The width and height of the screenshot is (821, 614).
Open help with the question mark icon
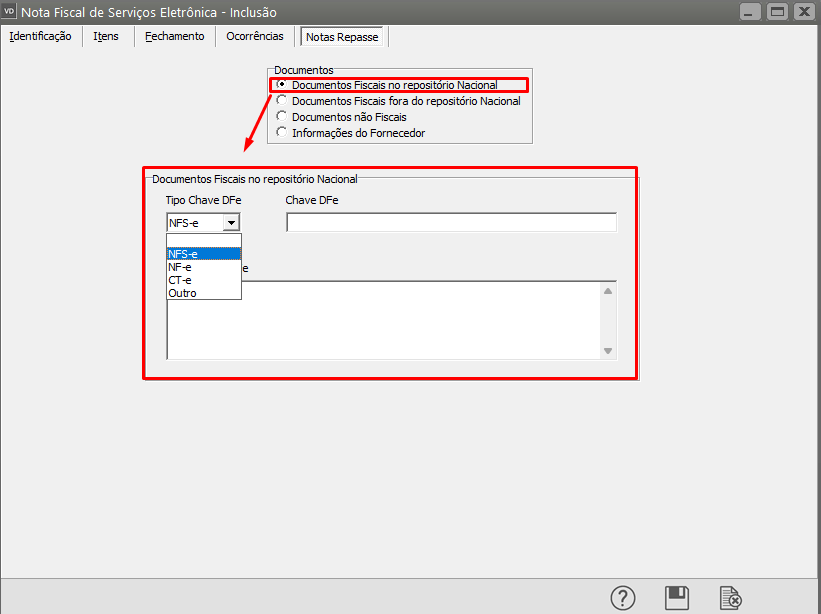click(x=623, y=597)
